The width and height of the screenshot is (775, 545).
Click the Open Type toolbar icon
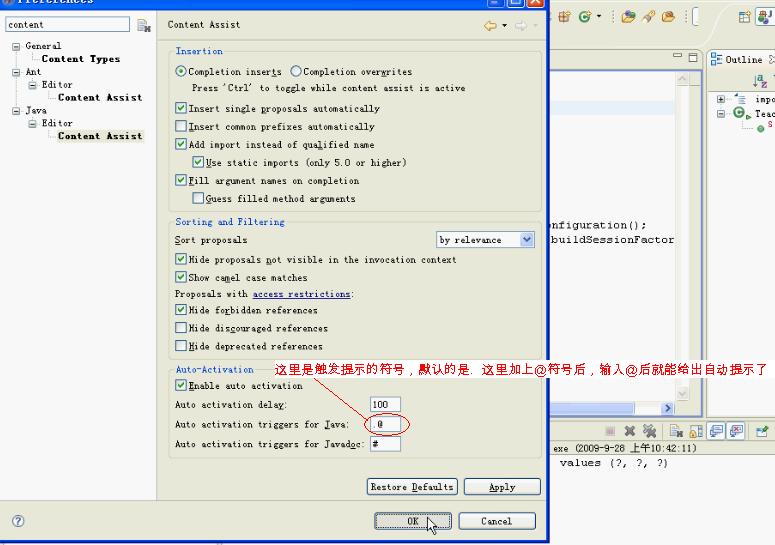click(x=628, y=17)
